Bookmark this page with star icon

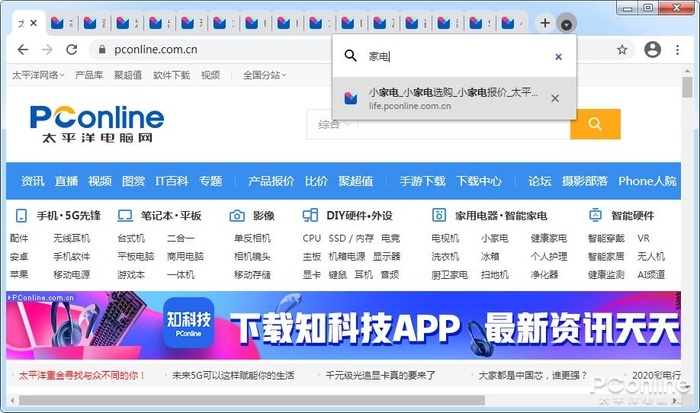point(622,50)
